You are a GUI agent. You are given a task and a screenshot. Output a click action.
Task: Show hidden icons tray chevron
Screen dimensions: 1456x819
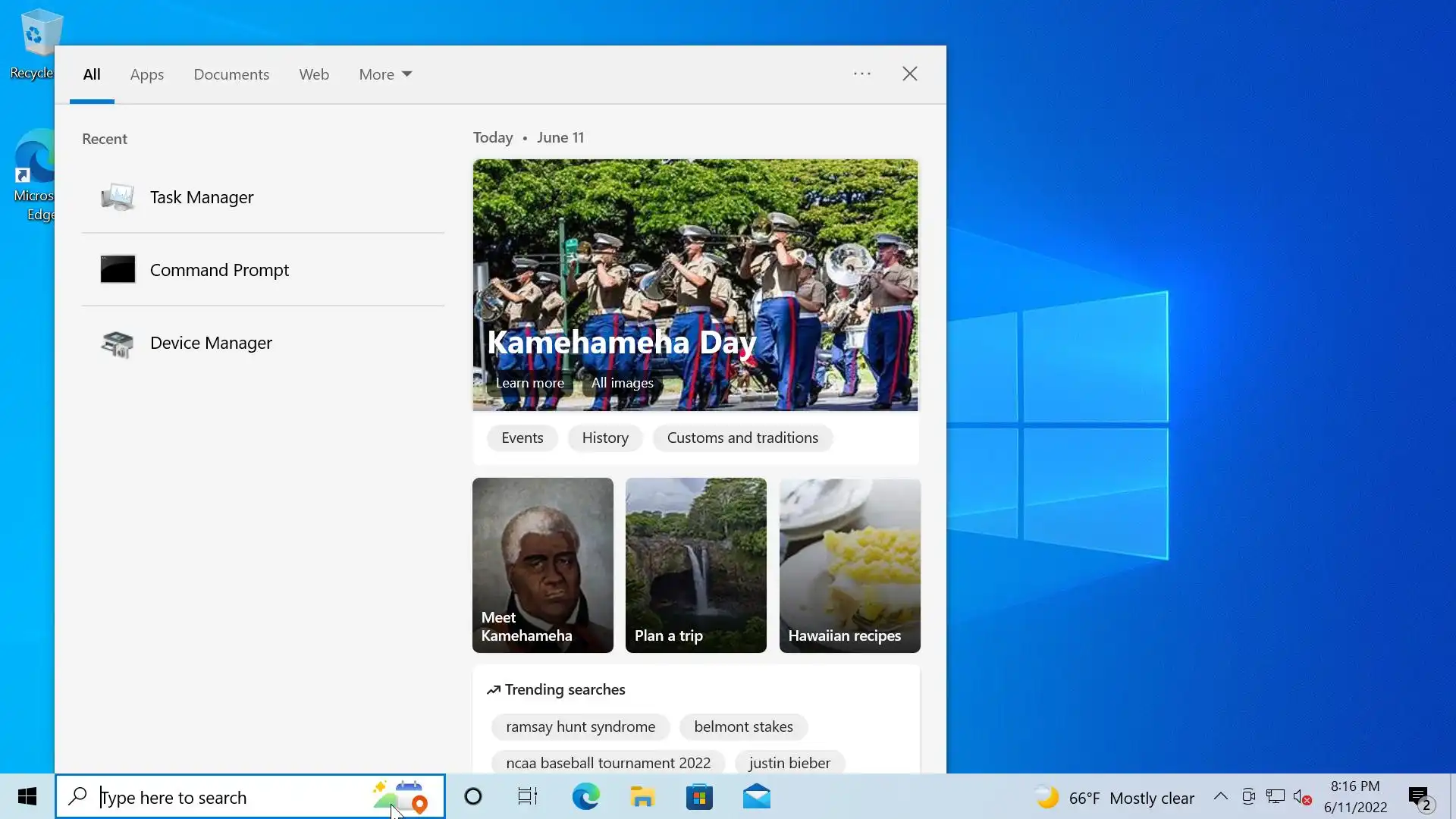(1220, 797)
